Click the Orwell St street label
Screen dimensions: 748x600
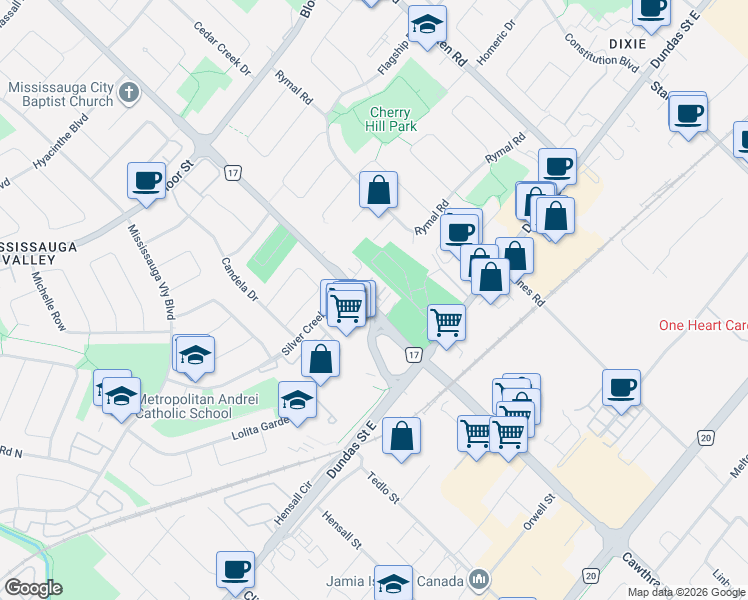[x=540, y=512]
